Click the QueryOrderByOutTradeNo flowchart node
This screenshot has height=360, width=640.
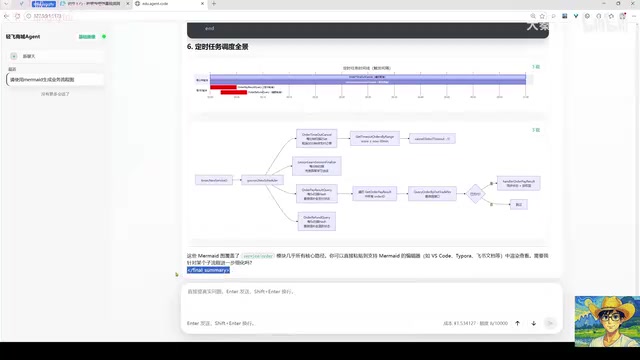[x=432, y=194]
